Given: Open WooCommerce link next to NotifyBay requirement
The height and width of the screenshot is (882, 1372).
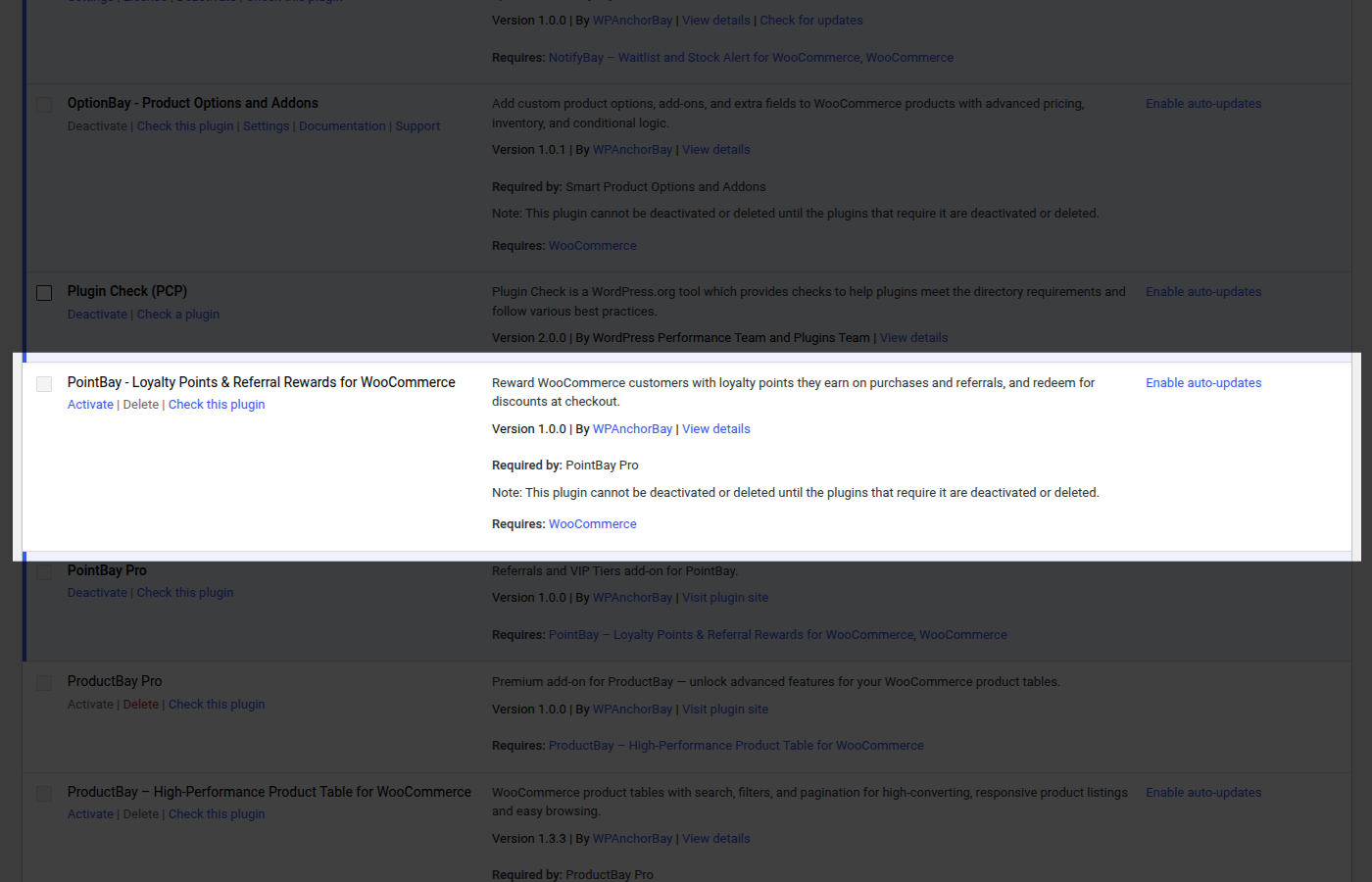Looking at the screenshot, I should (909, 58).
